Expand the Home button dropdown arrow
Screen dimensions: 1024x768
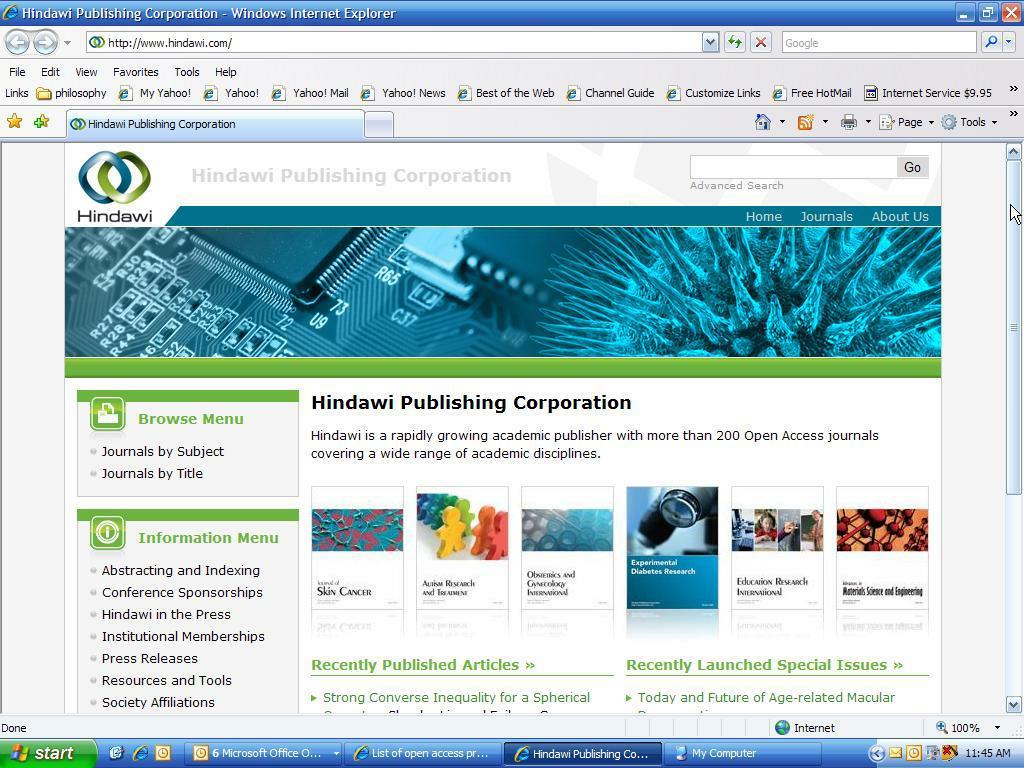click(782, 122)
